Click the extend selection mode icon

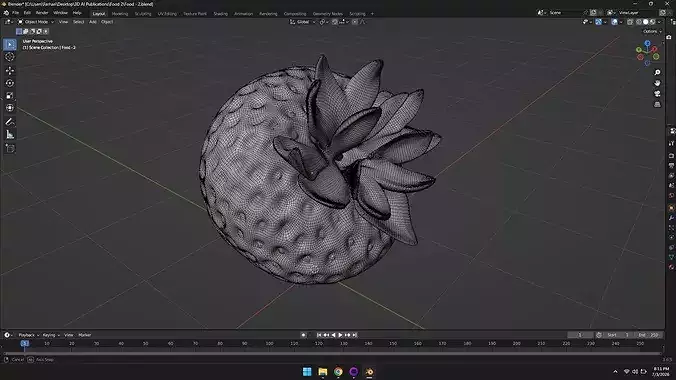(25, 31)
